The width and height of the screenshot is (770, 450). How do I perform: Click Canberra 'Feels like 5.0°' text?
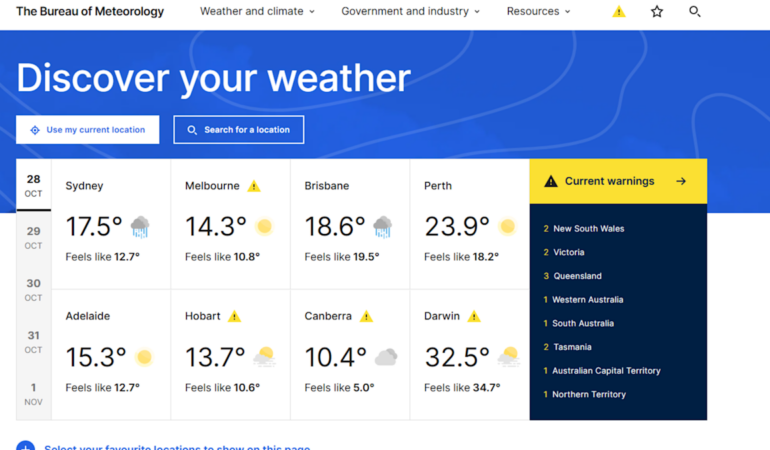point(339,388)
